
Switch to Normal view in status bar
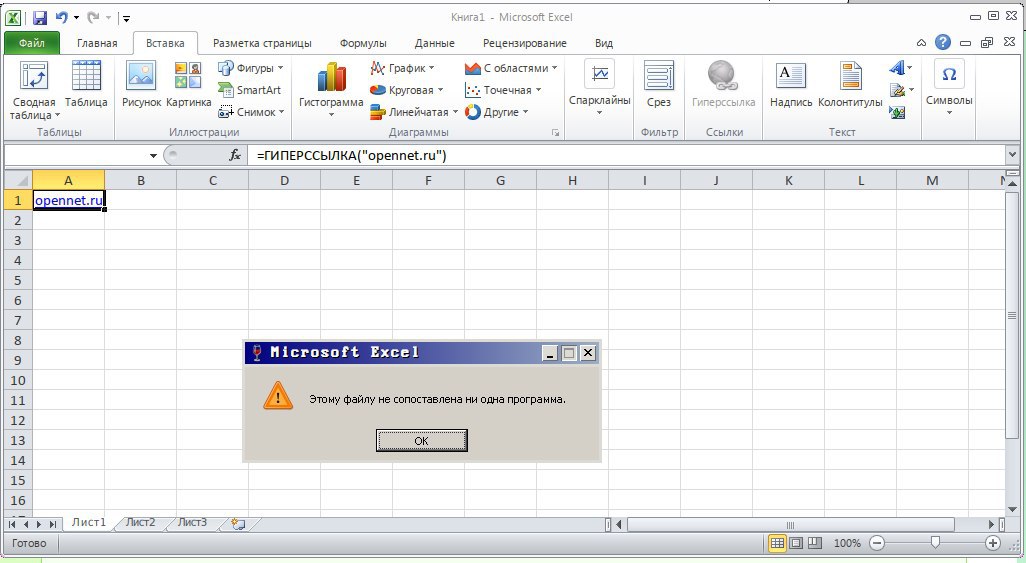point(777,543)
